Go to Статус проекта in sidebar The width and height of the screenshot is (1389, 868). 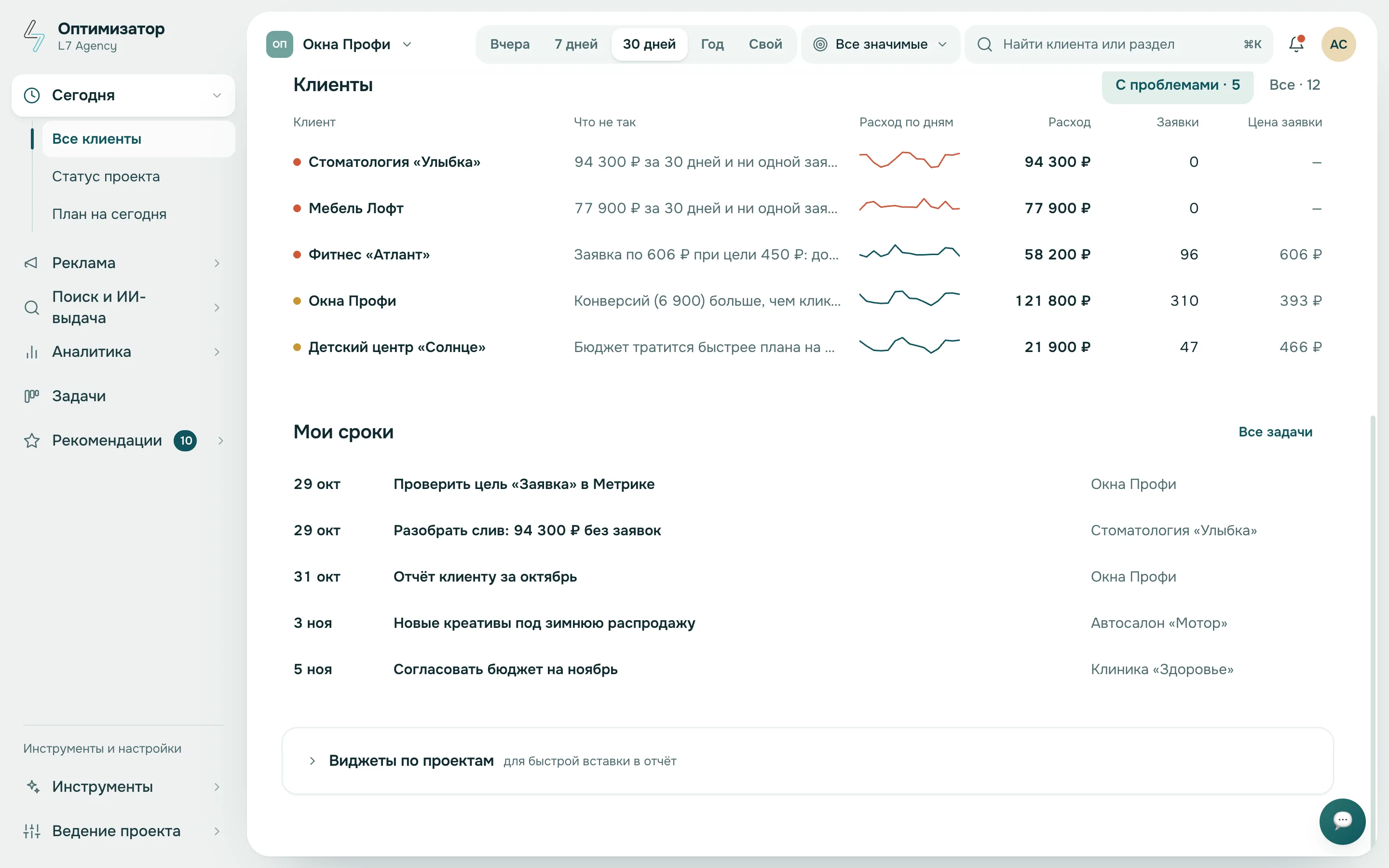[106, 176]
